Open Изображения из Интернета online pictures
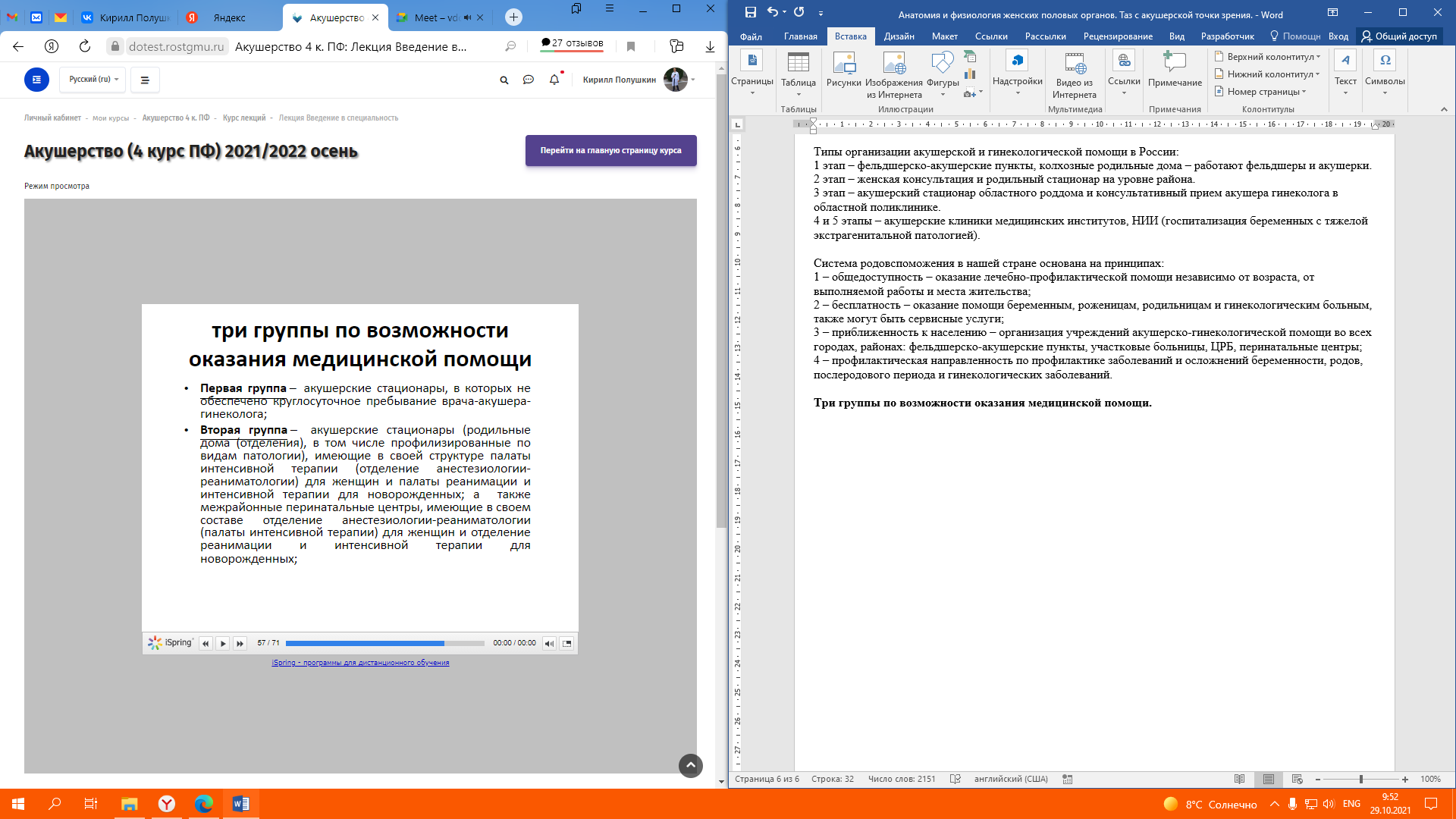Image resolution: width=1456 pixels, height=819 pixels. [894, 74]
